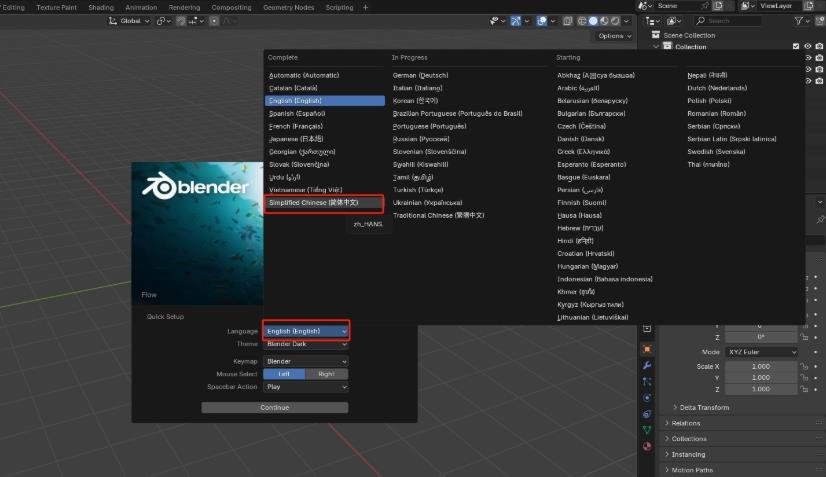Open the Language dropdown showing English

coord(306,331)
